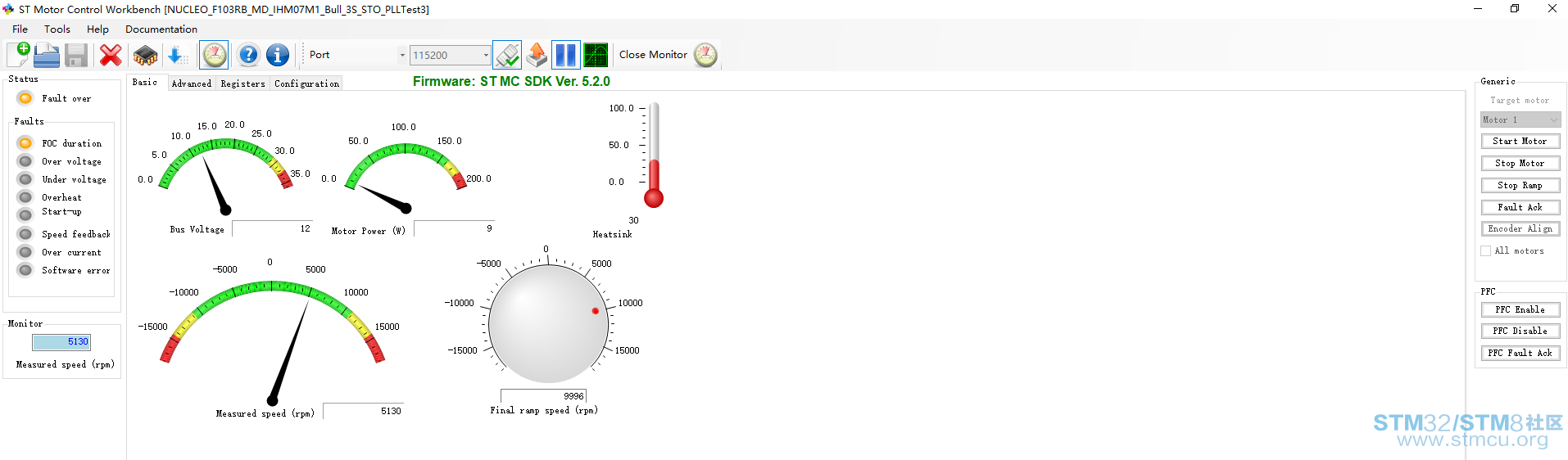The image size is (1568, 460).
Task: Click the Start Motor button
Action: point(1520,142)
